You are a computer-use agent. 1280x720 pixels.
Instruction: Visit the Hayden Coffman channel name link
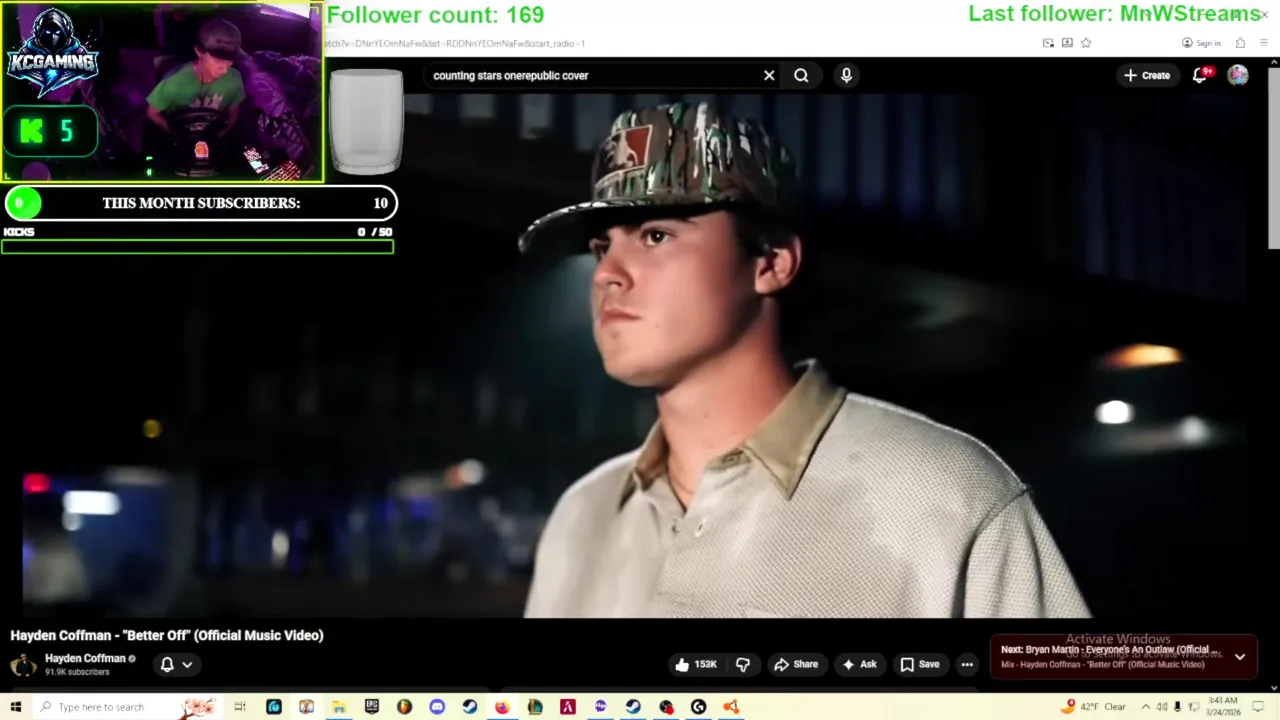[85, 658]
